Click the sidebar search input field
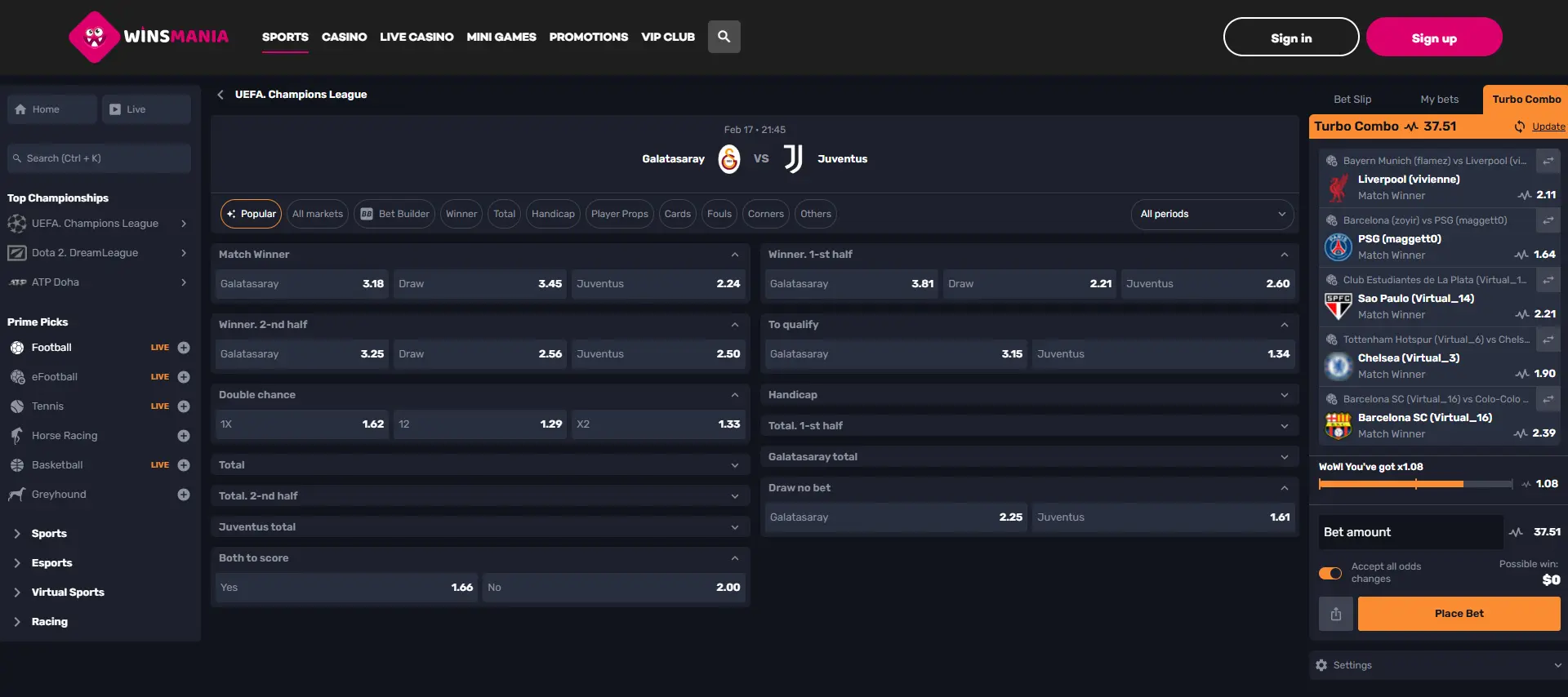The image size is (1568, 697). tap(100, 158)
